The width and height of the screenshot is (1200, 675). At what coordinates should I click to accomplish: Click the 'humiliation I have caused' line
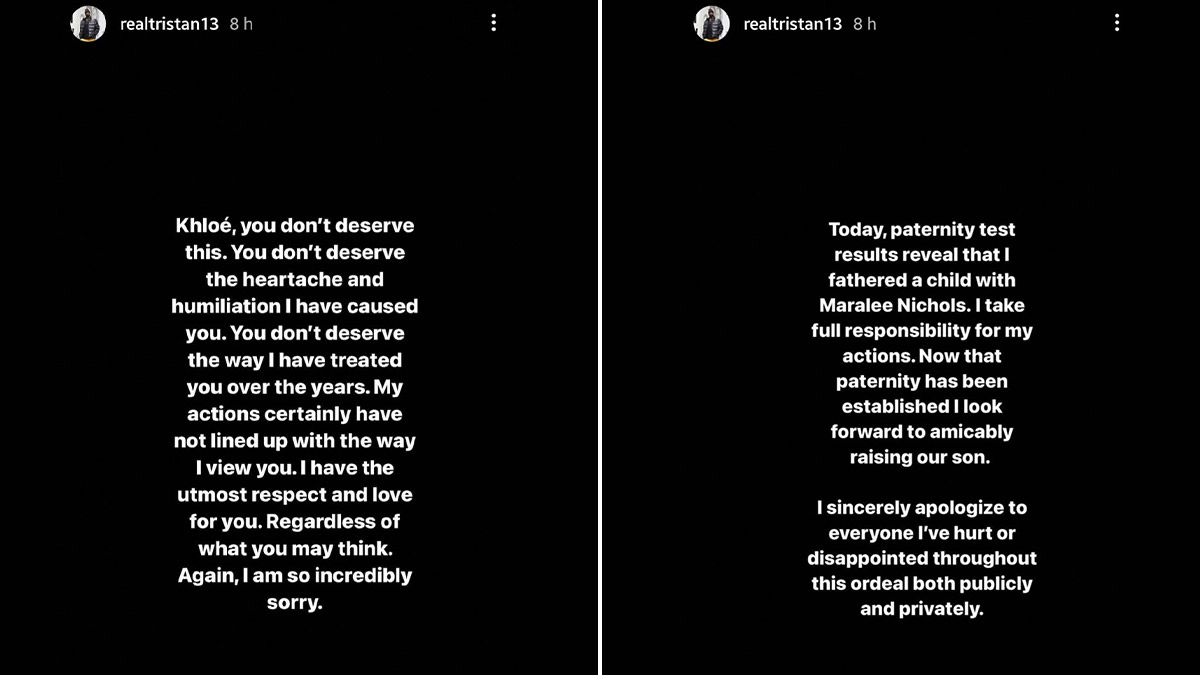(x=294, y=306)
